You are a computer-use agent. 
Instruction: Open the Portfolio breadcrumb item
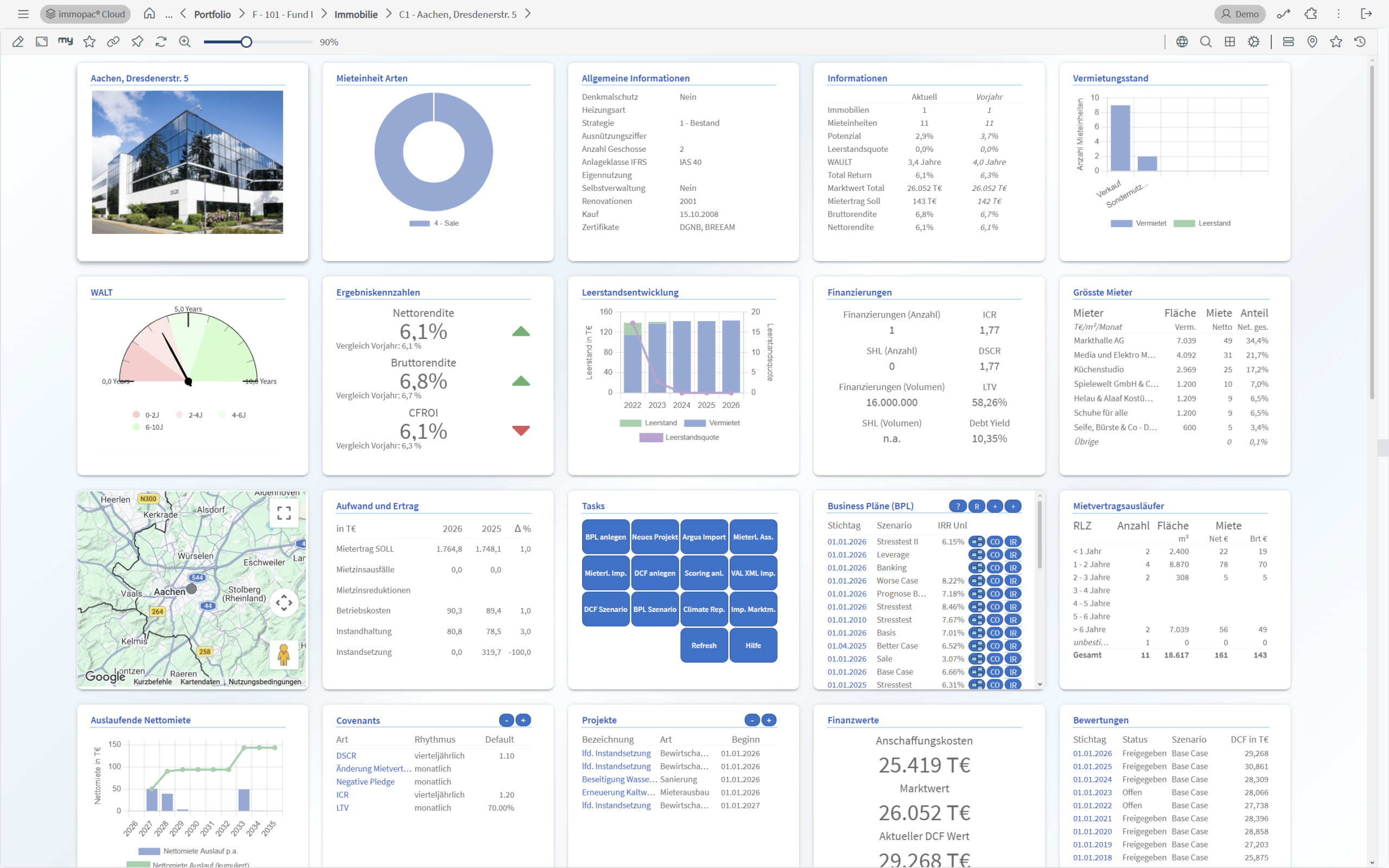tap(212, 14)
